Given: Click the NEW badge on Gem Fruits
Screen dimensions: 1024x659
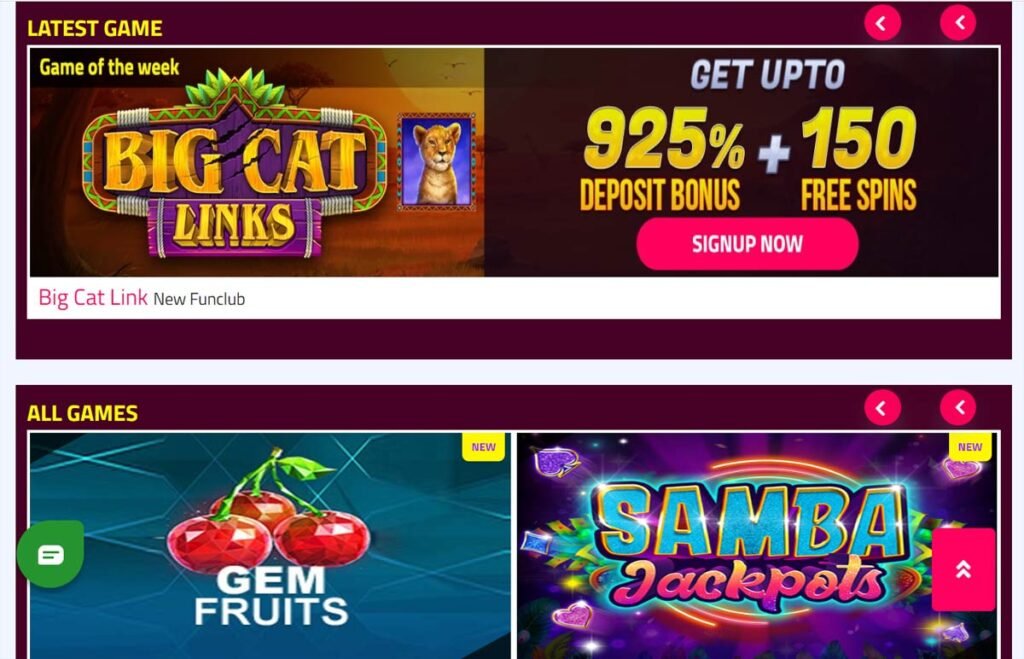Looking at the screenshot, I should 483,447.
